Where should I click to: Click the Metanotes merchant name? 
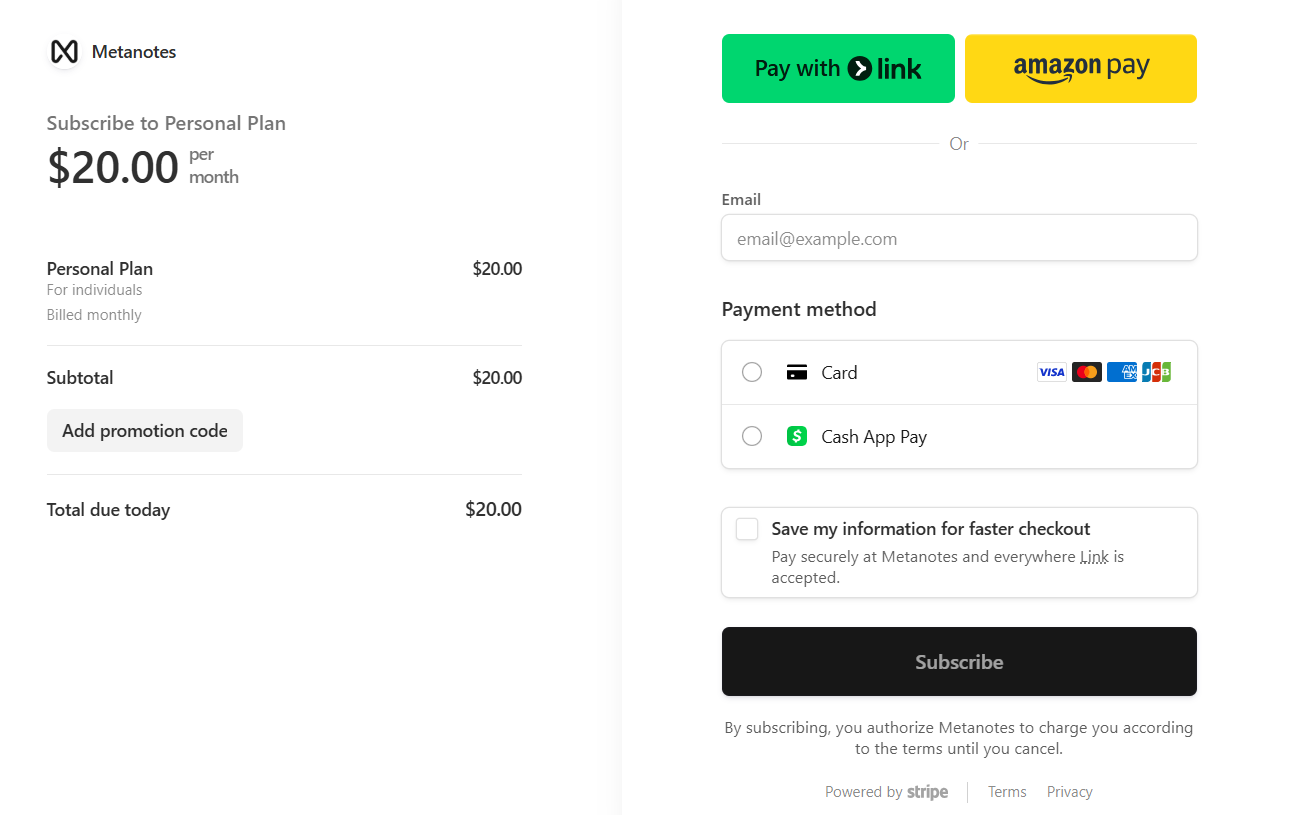coord(134,52)
